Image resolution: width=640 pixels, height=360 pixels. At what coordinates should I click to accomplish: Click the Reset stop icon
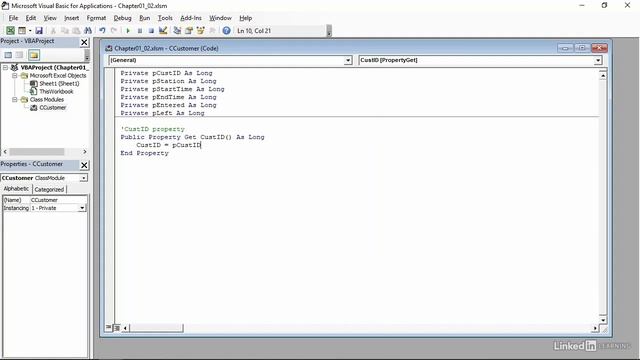[x=151, y=31]
